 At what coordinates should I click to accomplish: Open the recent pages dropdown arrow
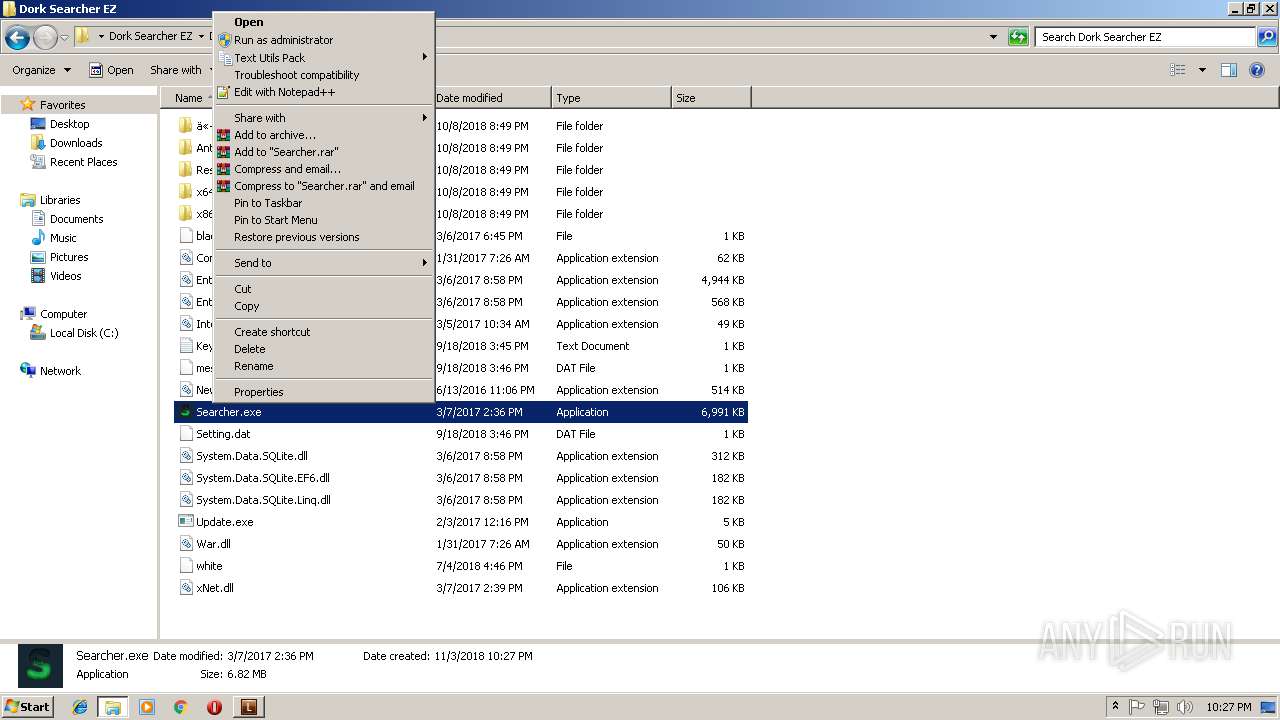tap(65, 38)
